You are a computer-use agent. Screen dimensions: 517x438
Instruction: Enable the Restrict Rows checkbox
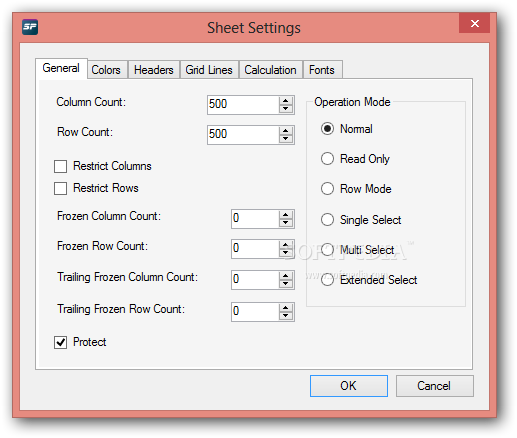point(60,188)
